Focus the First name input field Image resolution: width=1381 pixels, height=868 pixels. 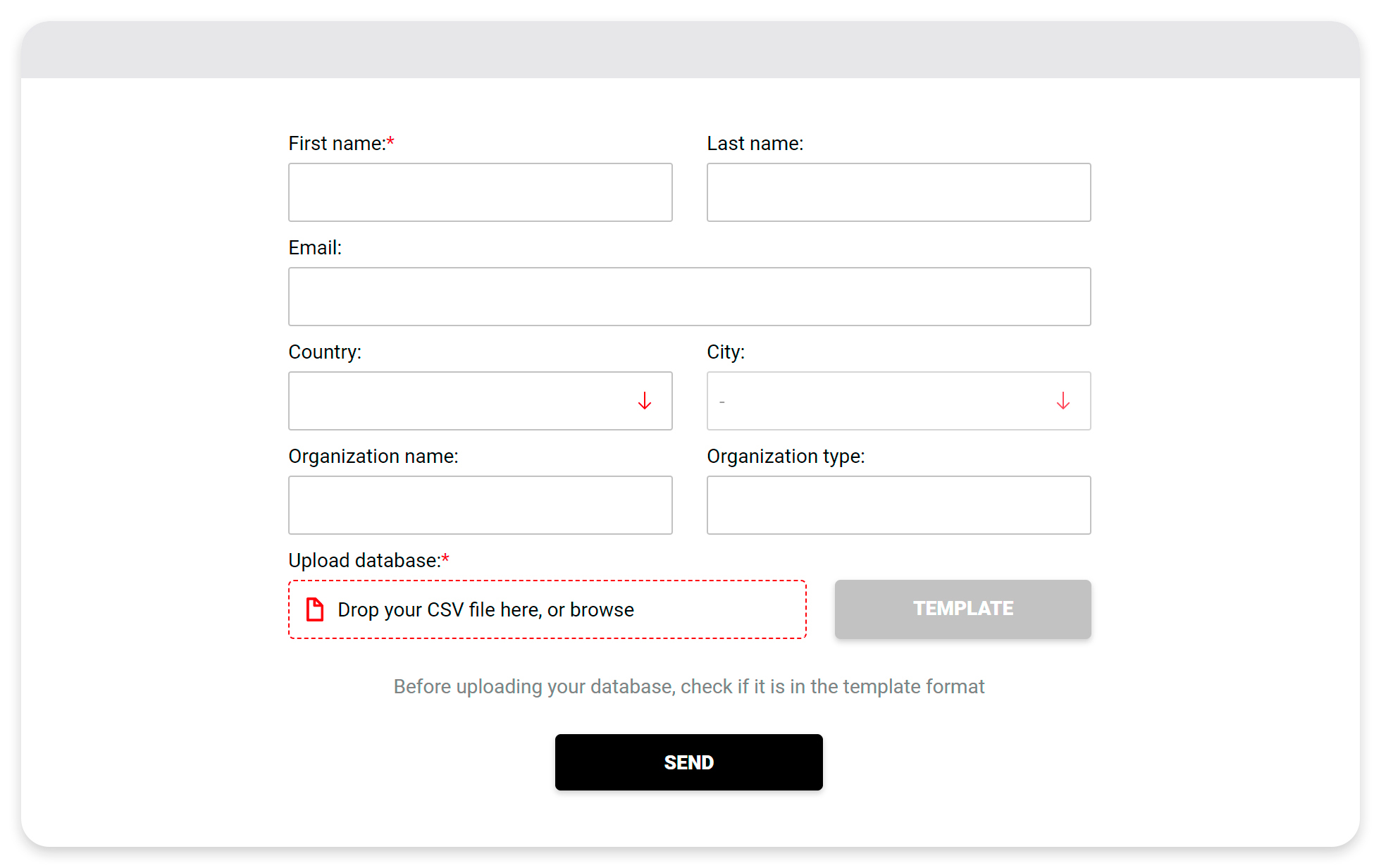[x=480, y=192]
